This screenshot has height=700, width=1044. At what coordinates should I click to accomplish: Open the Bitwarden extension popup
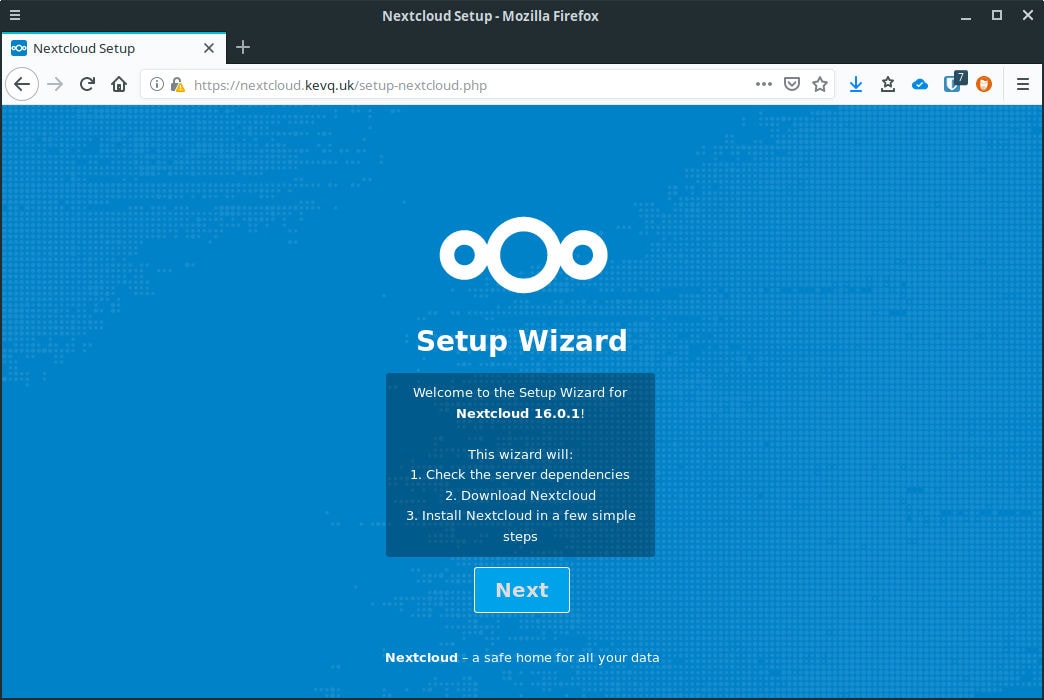tap(952, 84)
